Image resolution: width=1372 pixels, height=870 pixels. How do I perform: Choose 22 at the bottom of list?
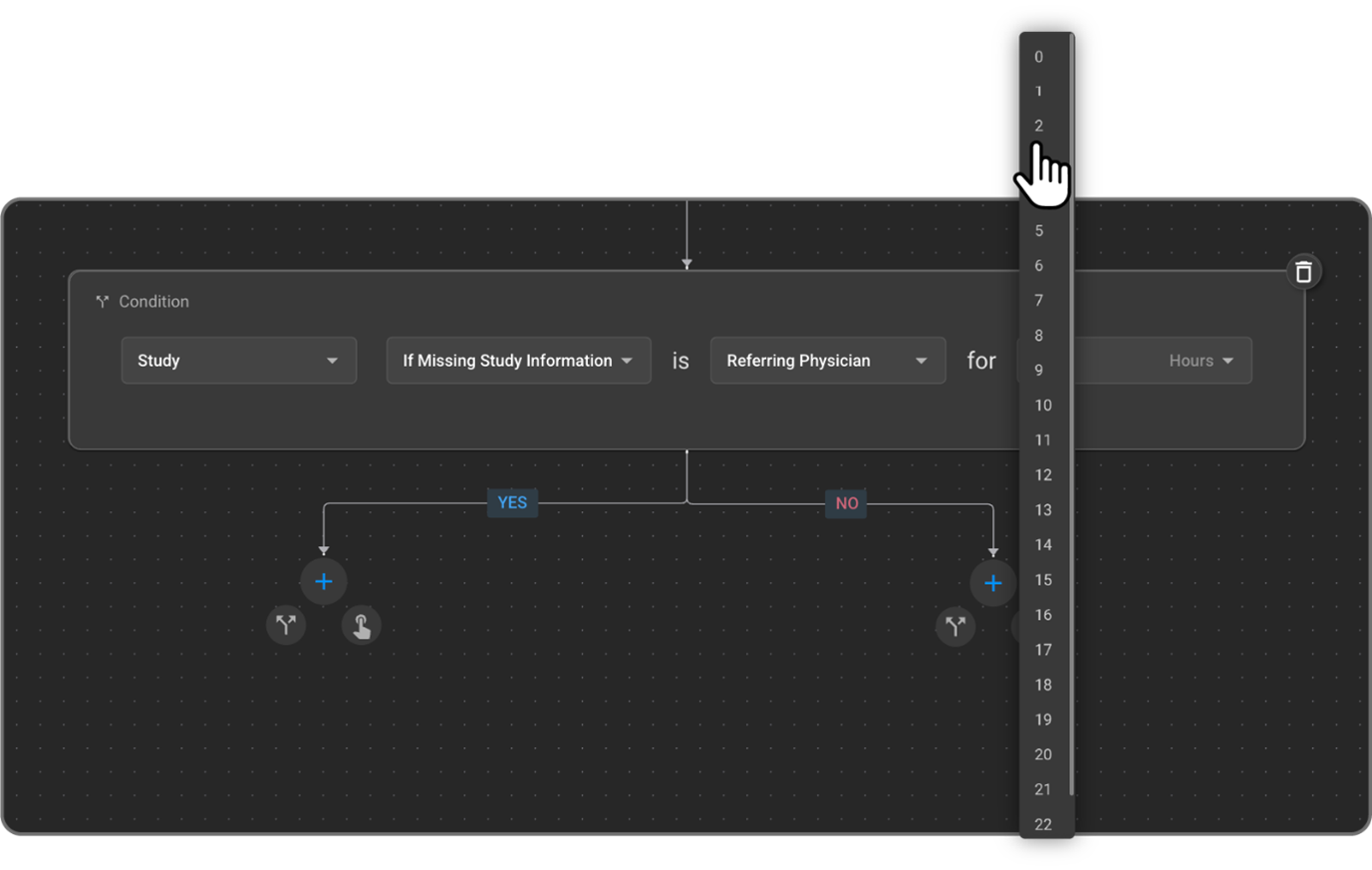click(1042, 824)
